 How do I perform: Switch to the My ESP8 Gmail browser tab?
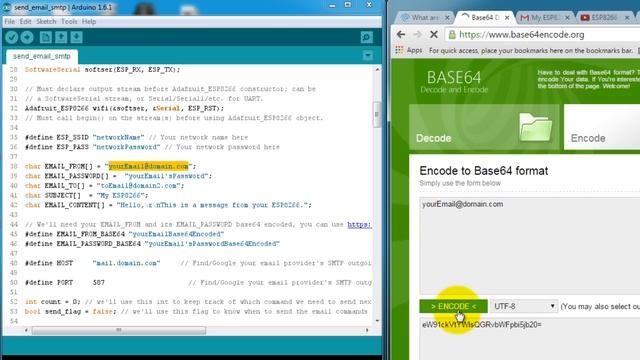(544, 18)
